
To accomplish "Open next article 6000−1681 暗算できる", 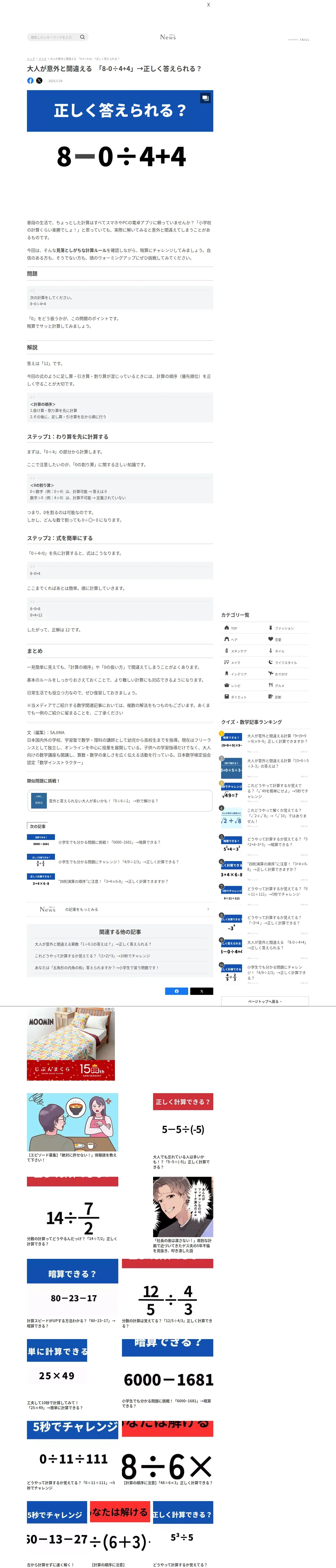I will pos(109,843).
